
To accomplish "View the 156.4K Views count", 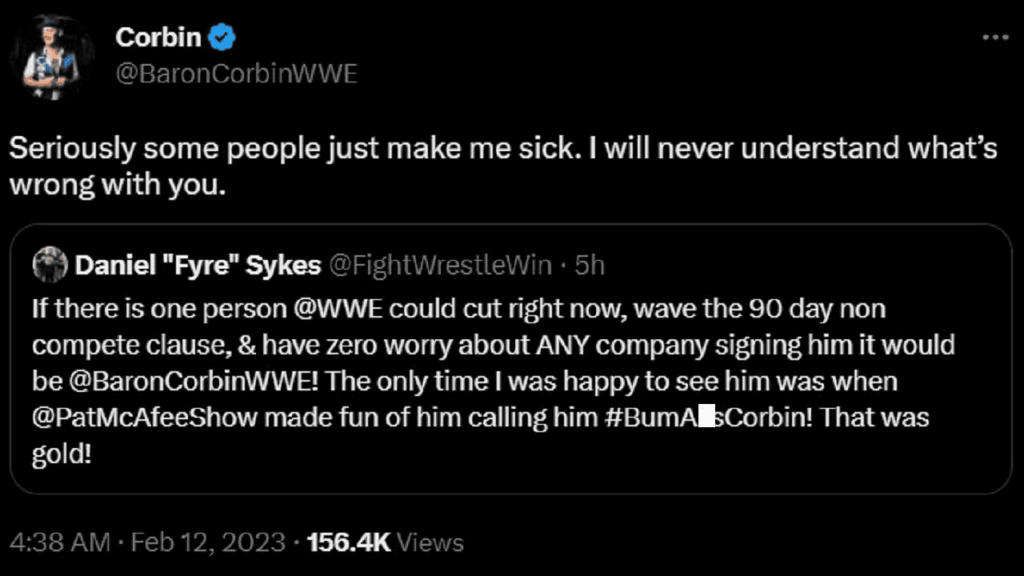I will (385, 542).
